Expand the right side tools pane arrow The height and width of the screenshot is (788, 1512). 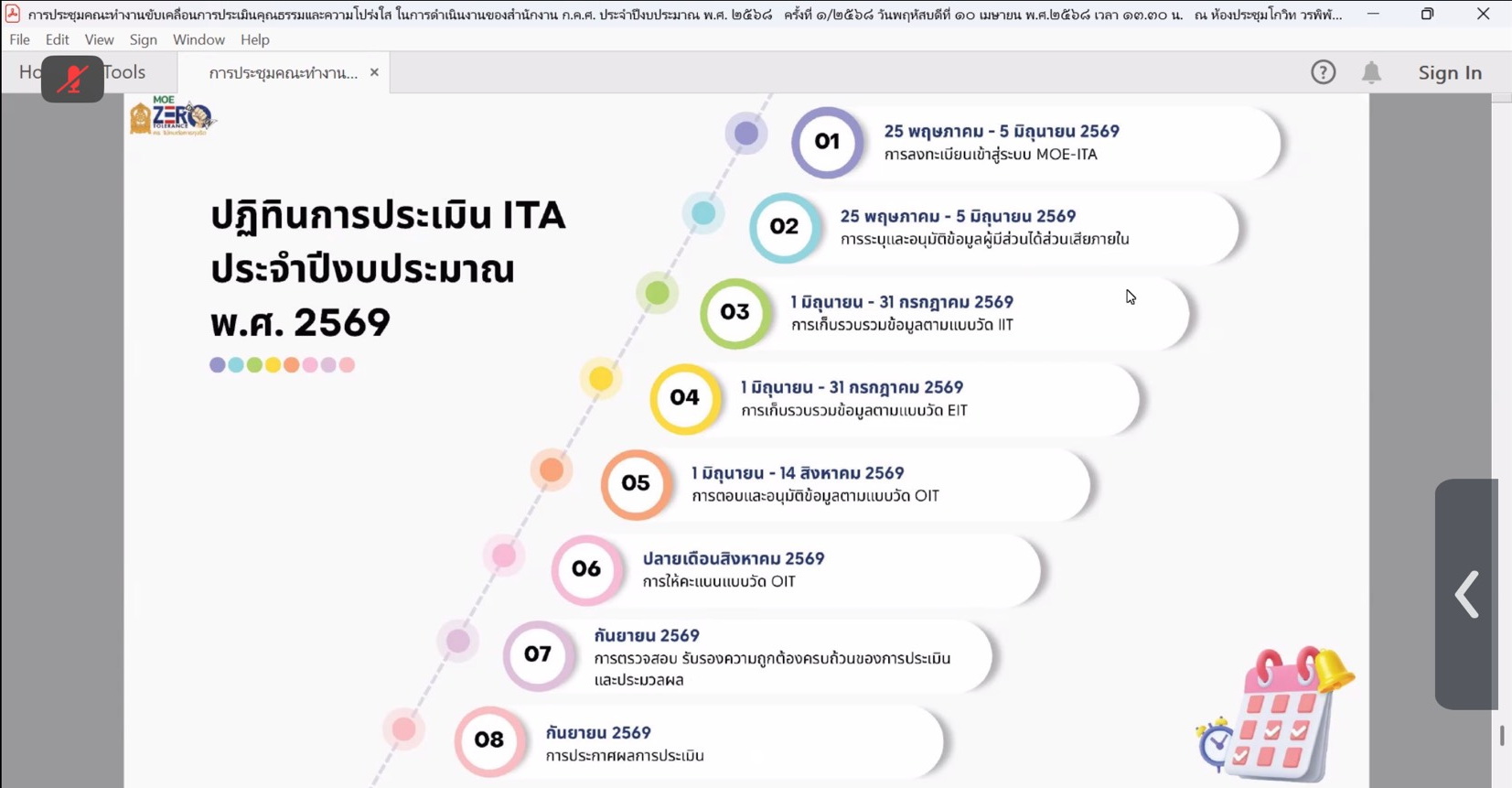point(1466,594)
